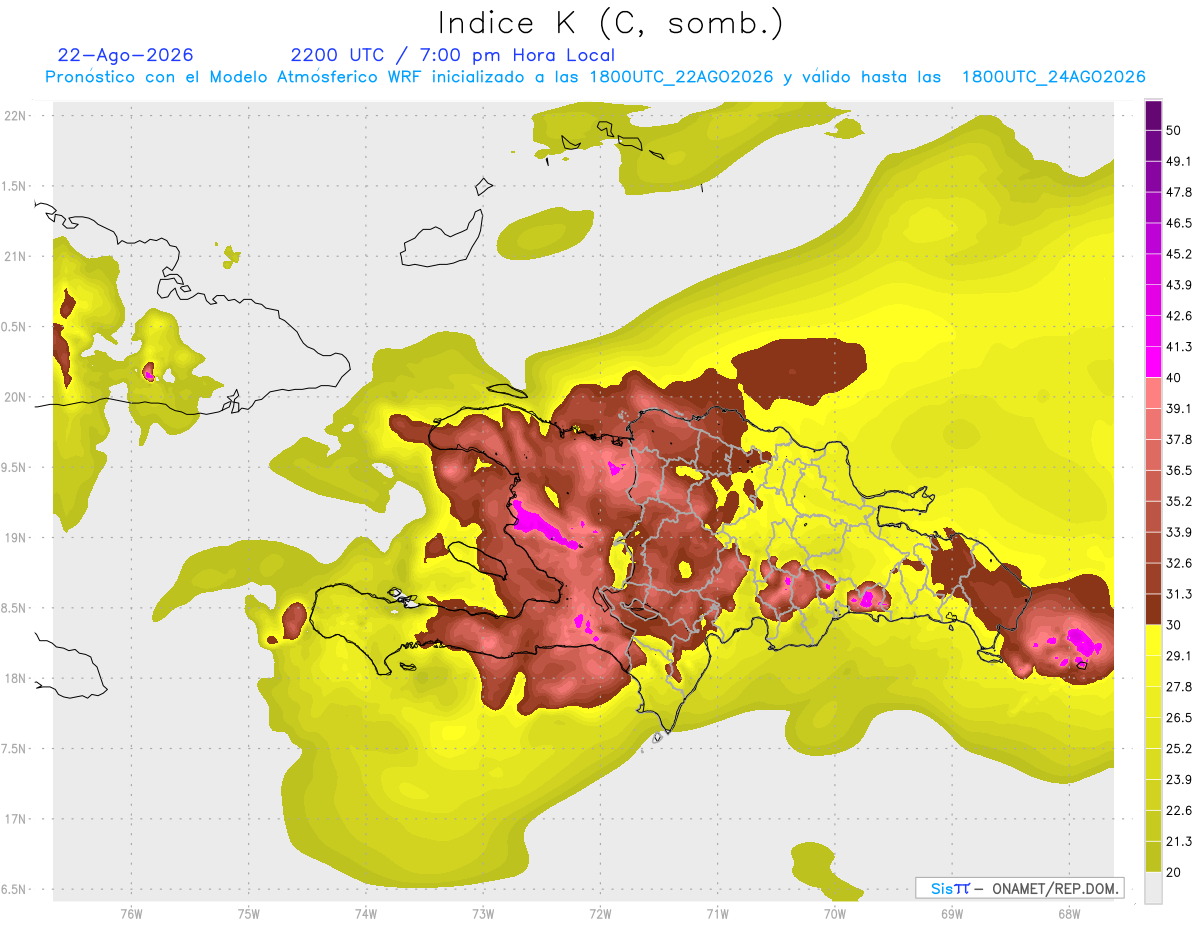
Task: Click the colorbar label "31.3"
Action: [x=1178, y=594]
